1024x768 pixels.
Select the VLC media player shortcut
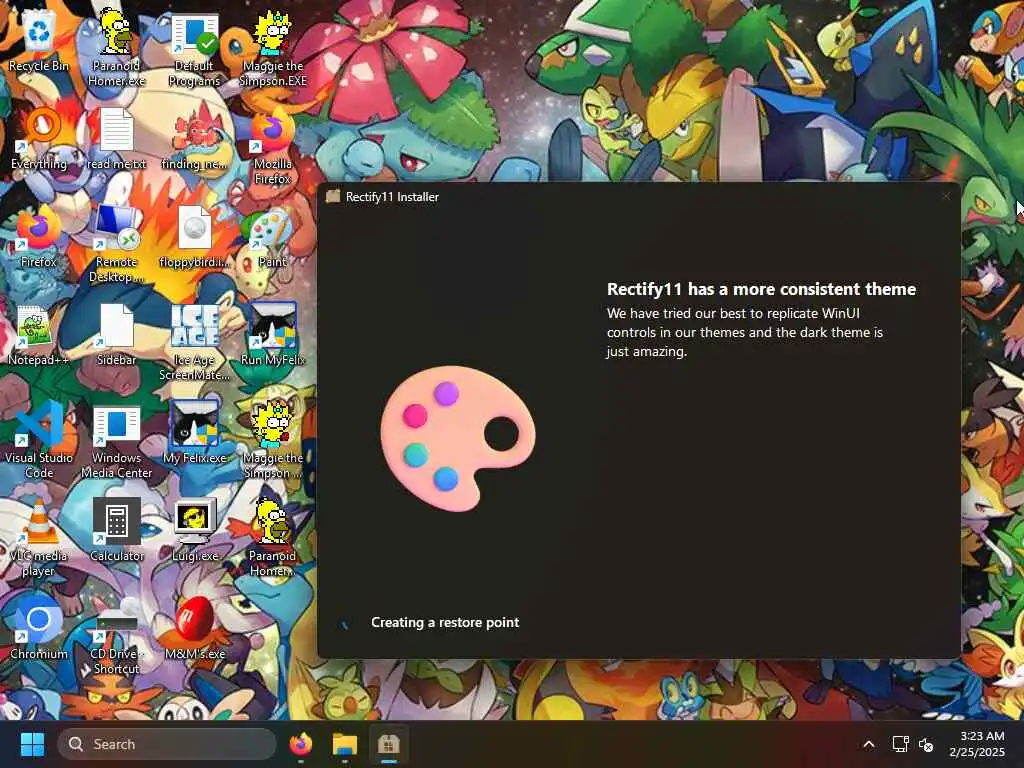pos(39,538)
